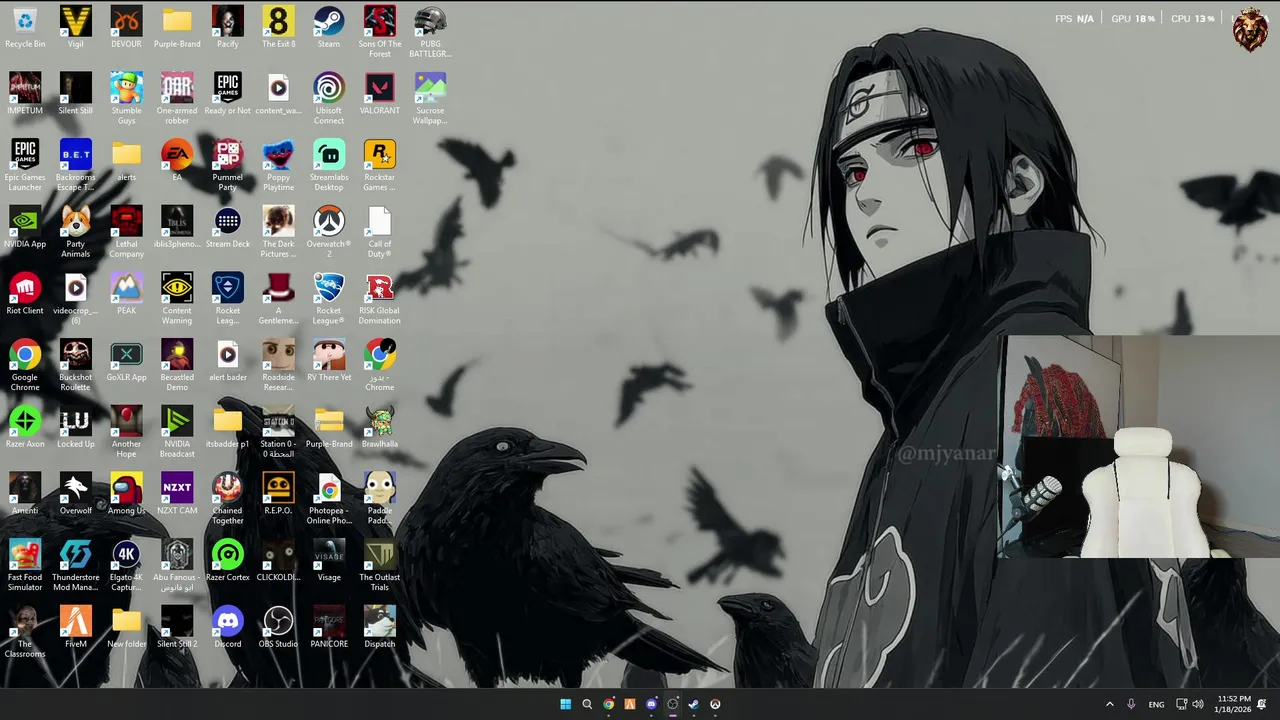This screenshot has height=720, width=1280.
Task: Click the Windows Start button
Action: [566, 704]
